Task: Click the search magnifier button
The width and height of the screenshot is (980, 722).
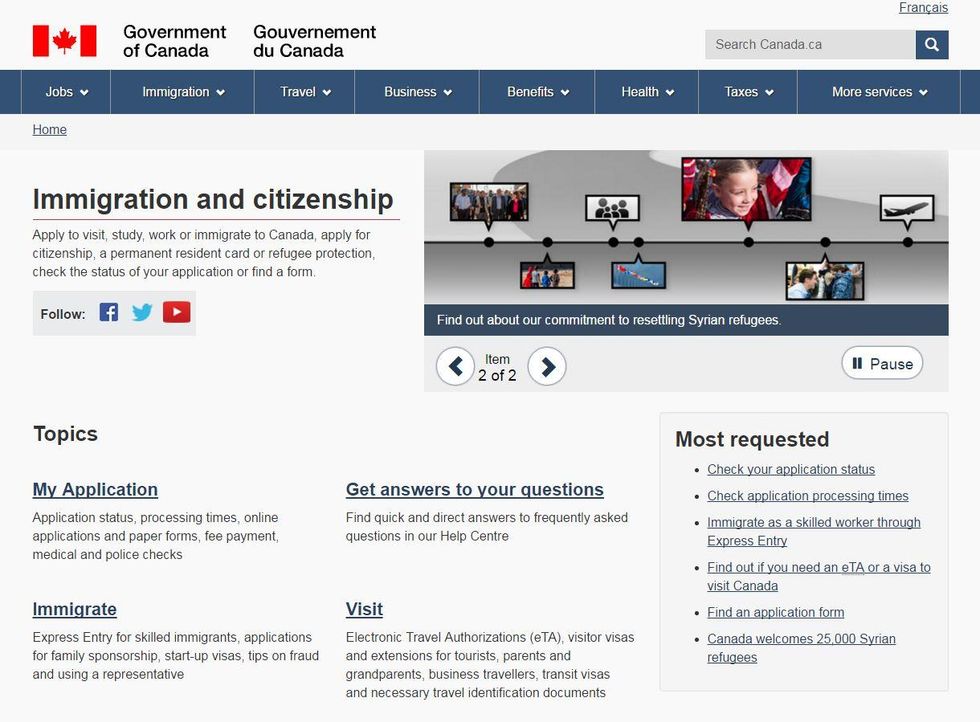Action: [x=931, y=45]
